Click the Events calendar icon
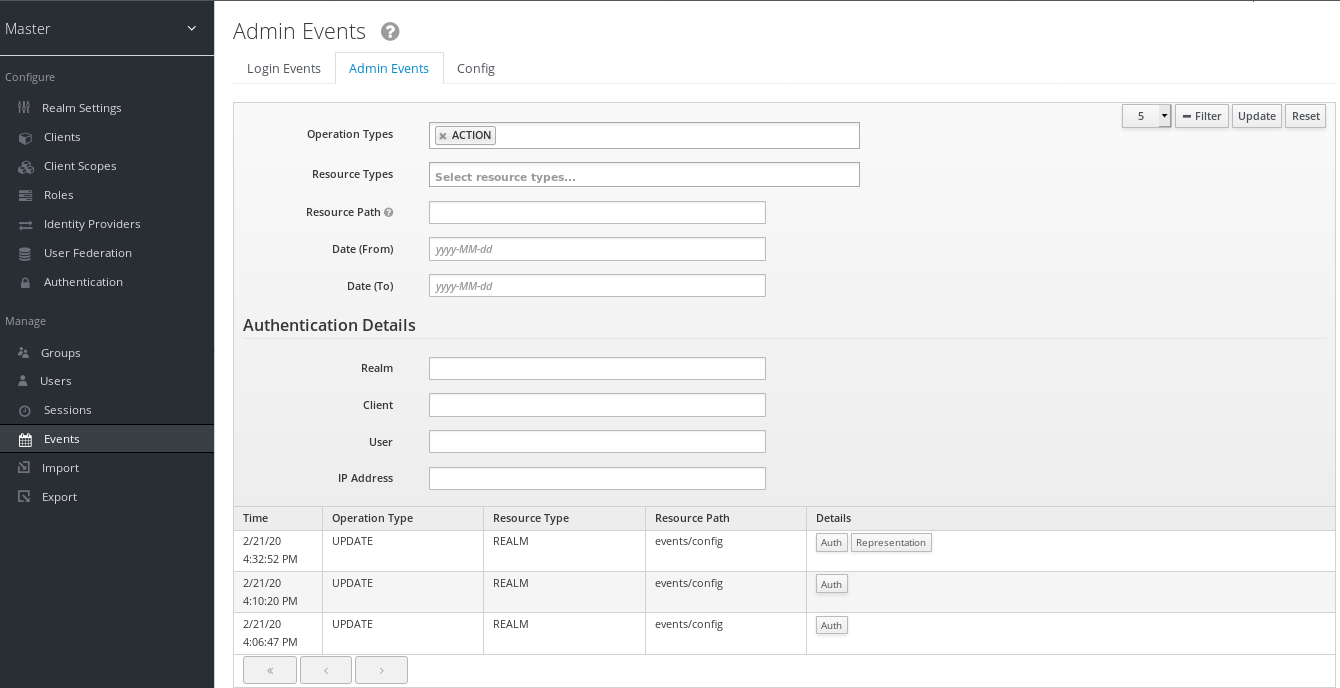Viewport: 1340px width, 688px height. click(25, 439)
